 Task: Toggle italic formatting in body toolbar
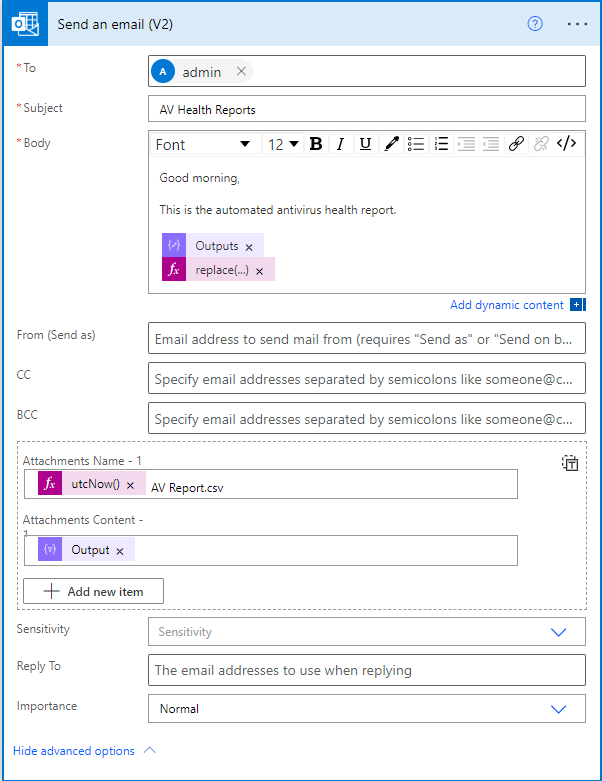[340, 144]
